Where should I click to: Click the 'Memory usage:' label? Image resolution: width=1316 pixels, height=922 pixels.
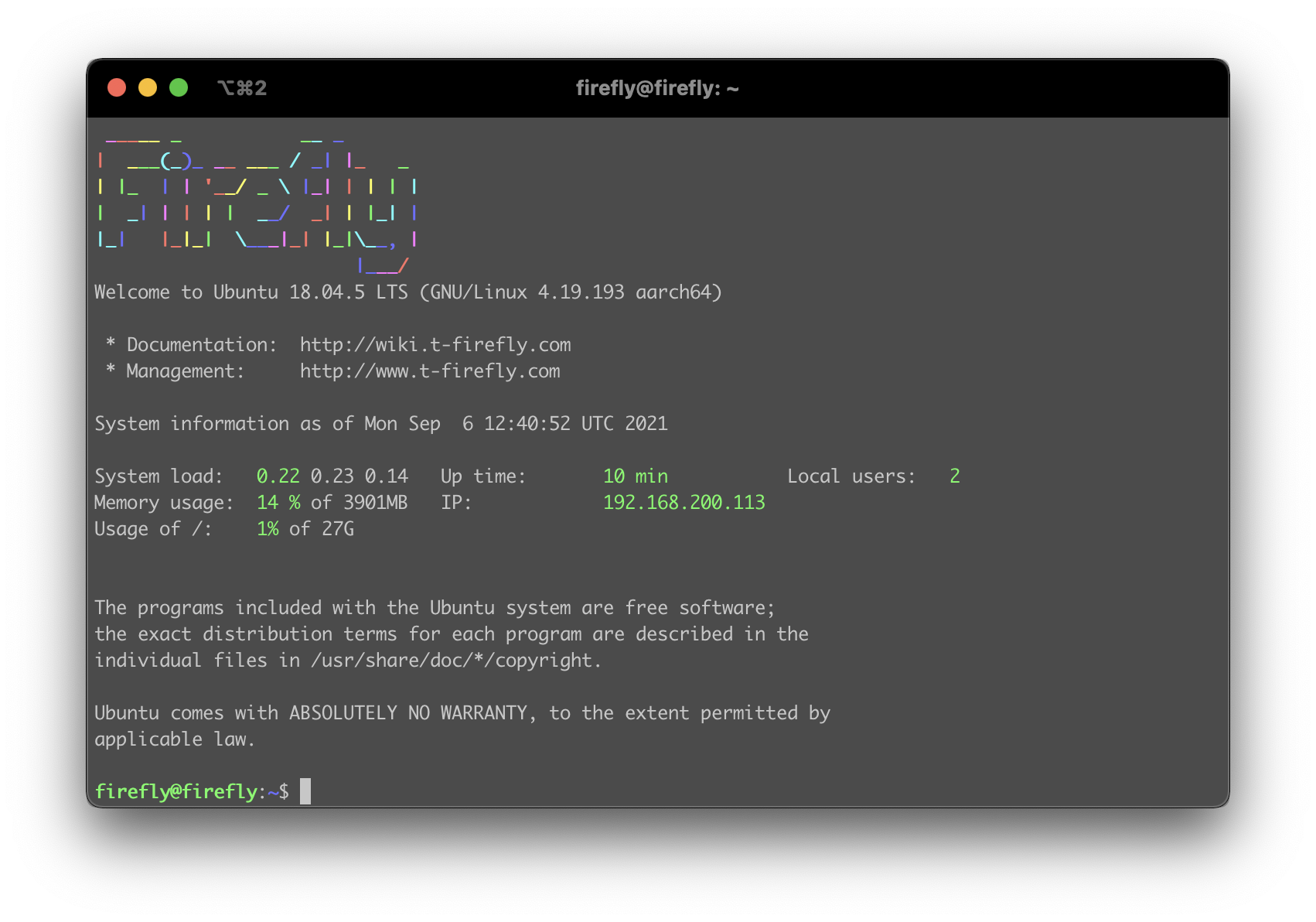click(164, 502)
